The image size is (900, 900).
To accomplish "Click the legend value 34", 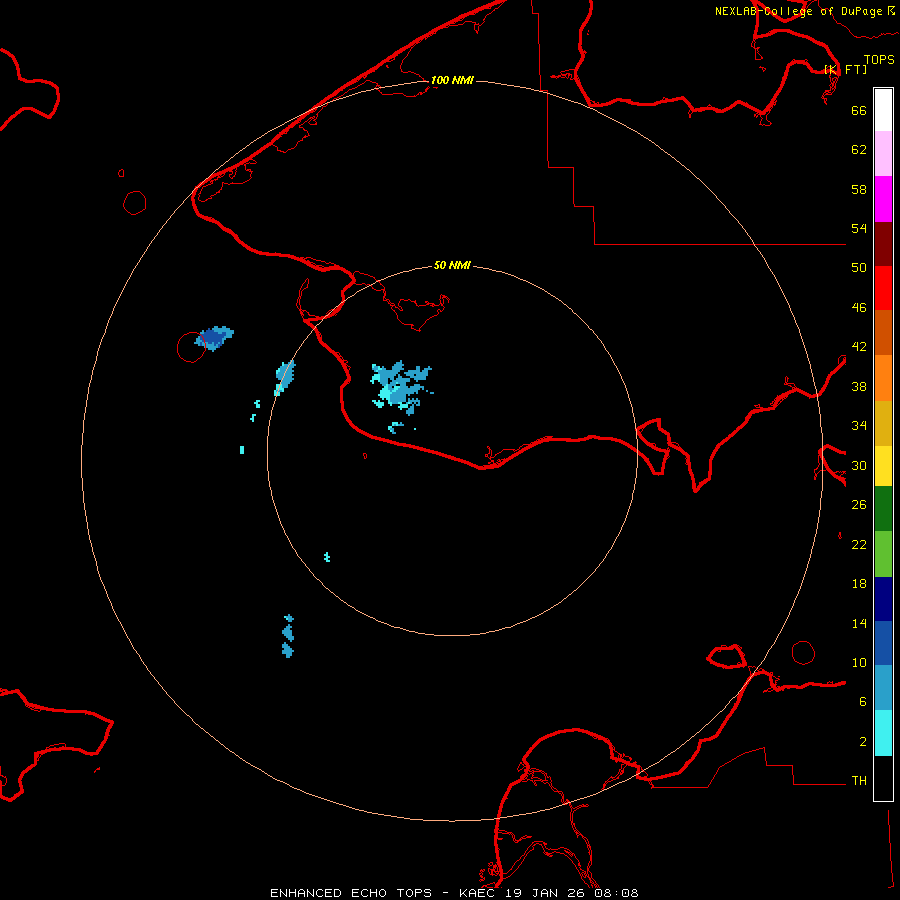I will [x=859, y=425].
